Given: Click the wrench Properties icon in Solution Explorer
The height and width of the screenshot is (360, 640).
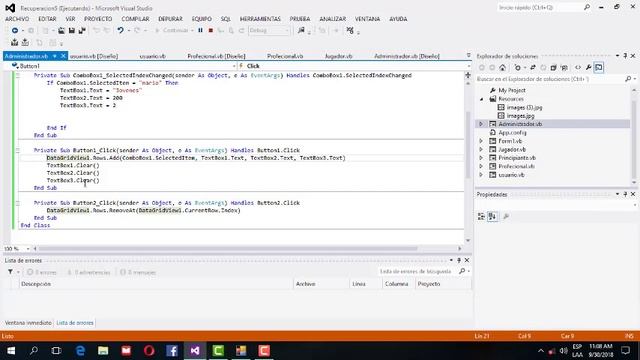Looking at the screenshot, I should point(588,68).
